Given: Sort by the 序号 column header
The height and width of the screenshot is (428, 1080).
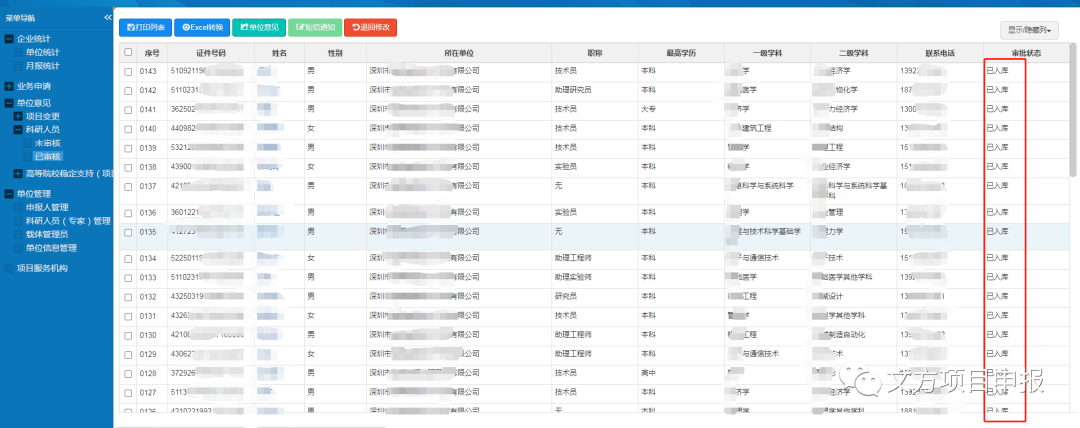Looking at the screenshot, I should [x=152, y=53].
